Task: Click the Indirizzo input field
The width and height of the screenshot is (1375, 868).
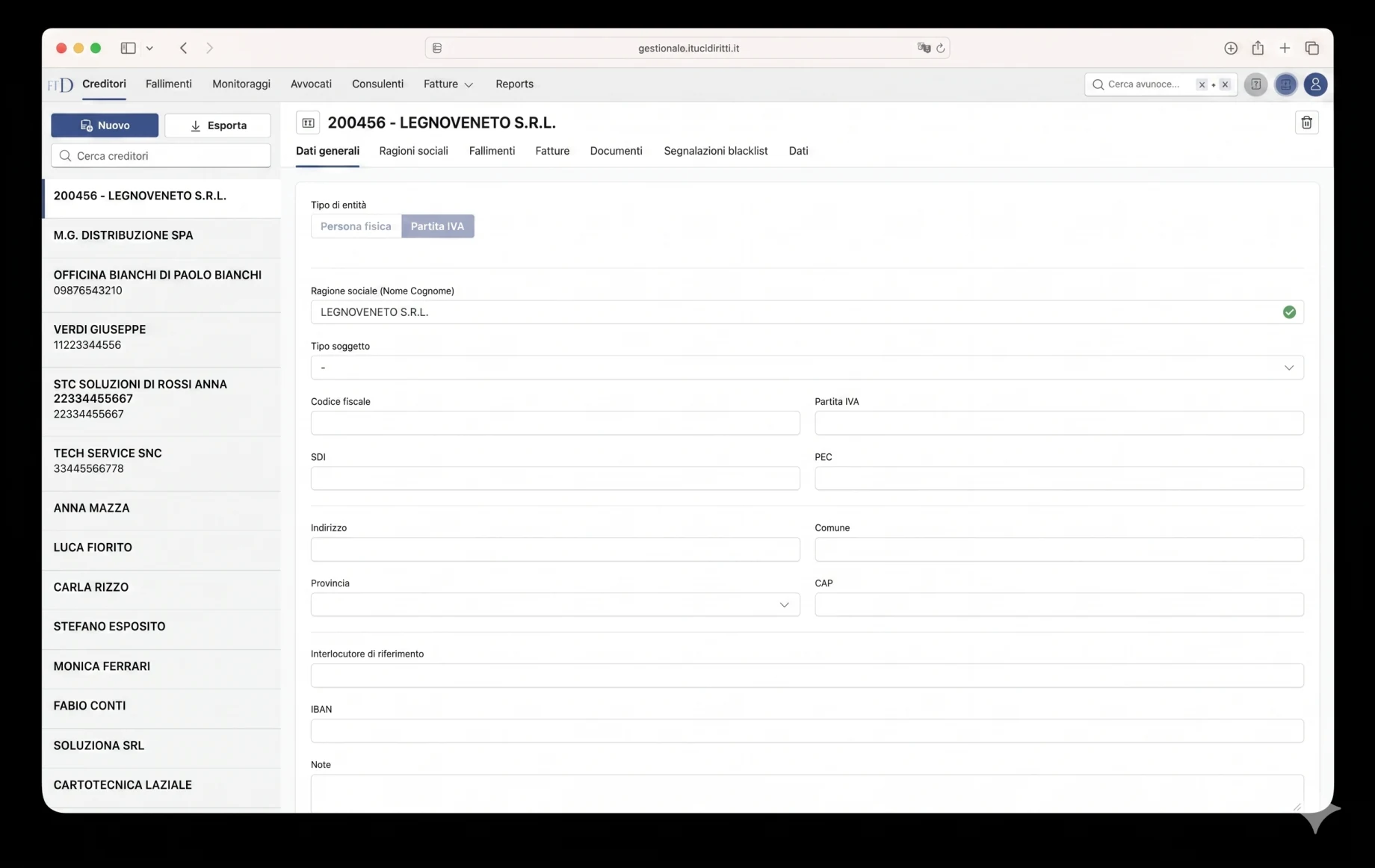Action: tap(555, 549)
